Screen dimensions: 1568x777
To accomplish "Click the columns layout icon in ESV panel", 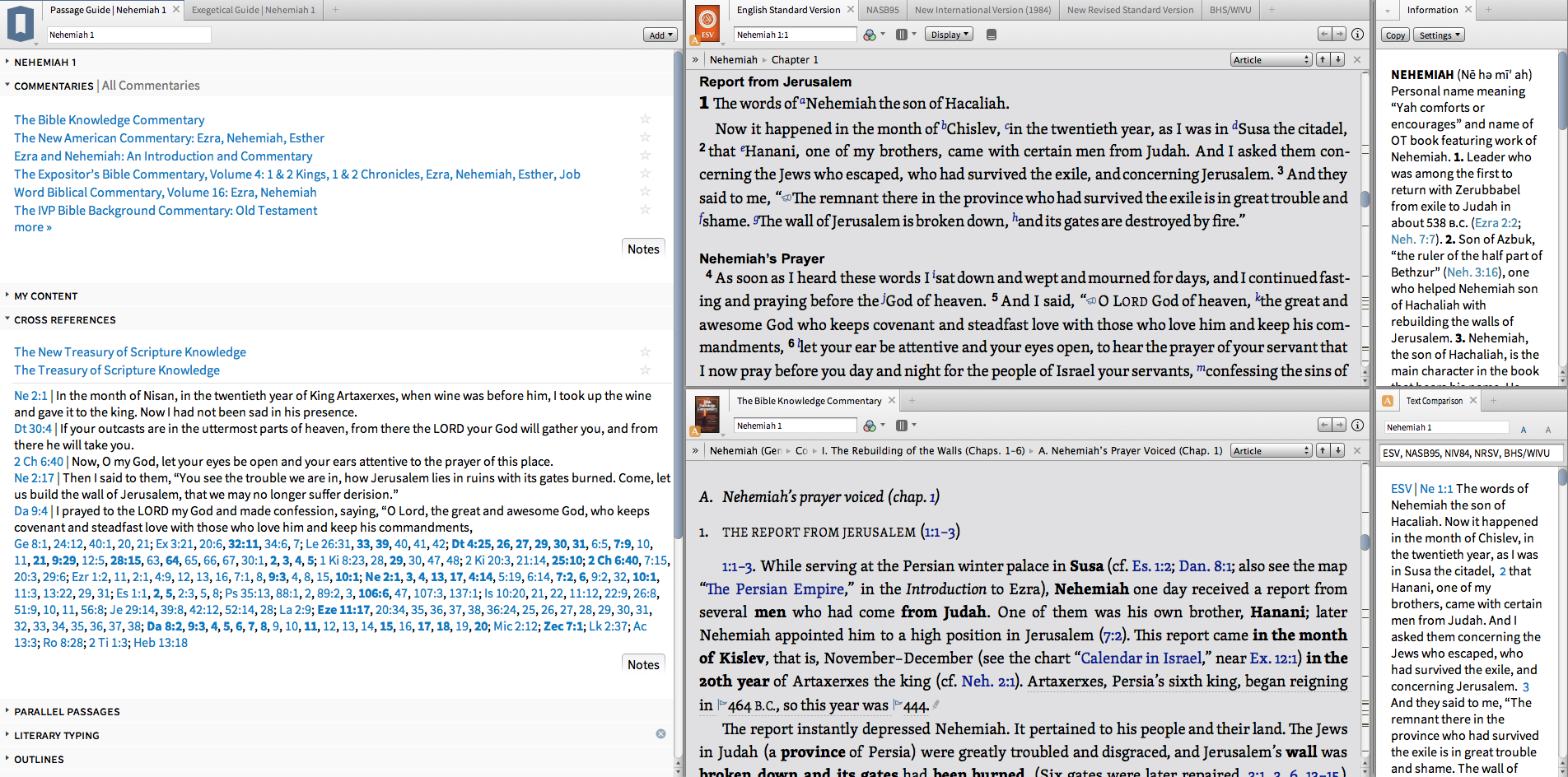I will pos(902,35).
